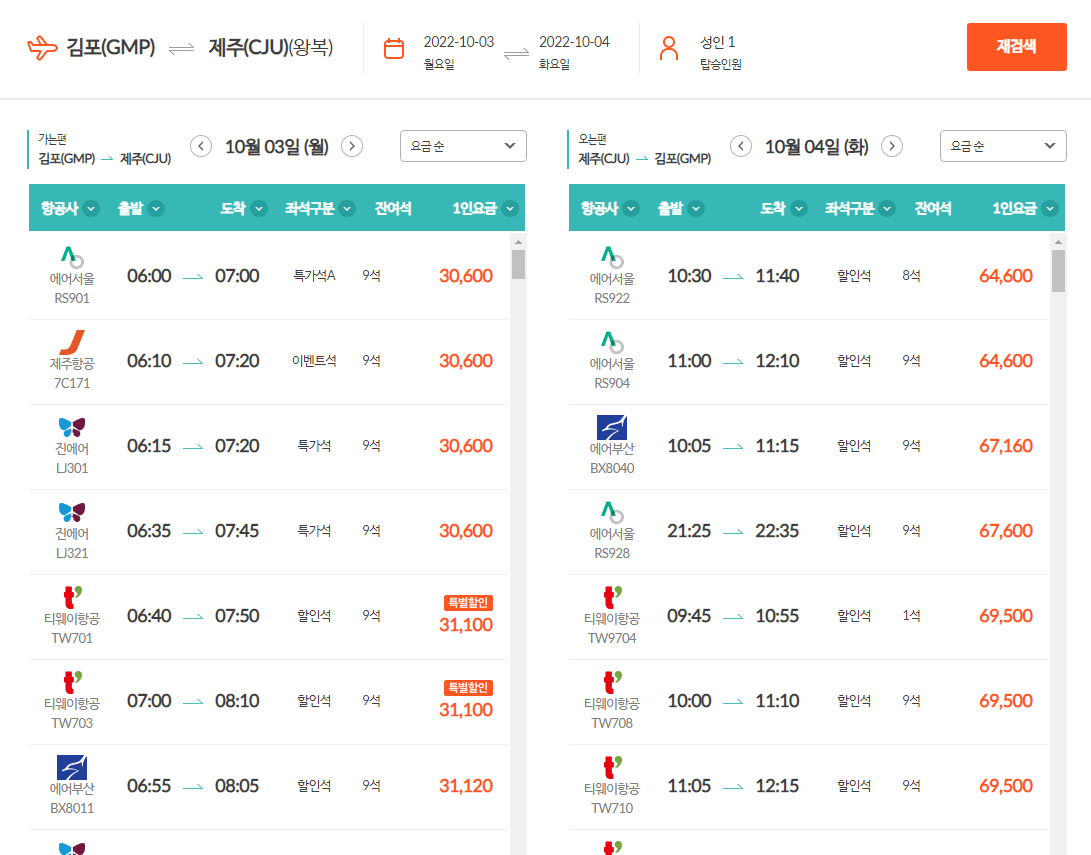Click the return date 2022-10-04
Viewport: 1091px width, 855px height.
coord(574,42)
